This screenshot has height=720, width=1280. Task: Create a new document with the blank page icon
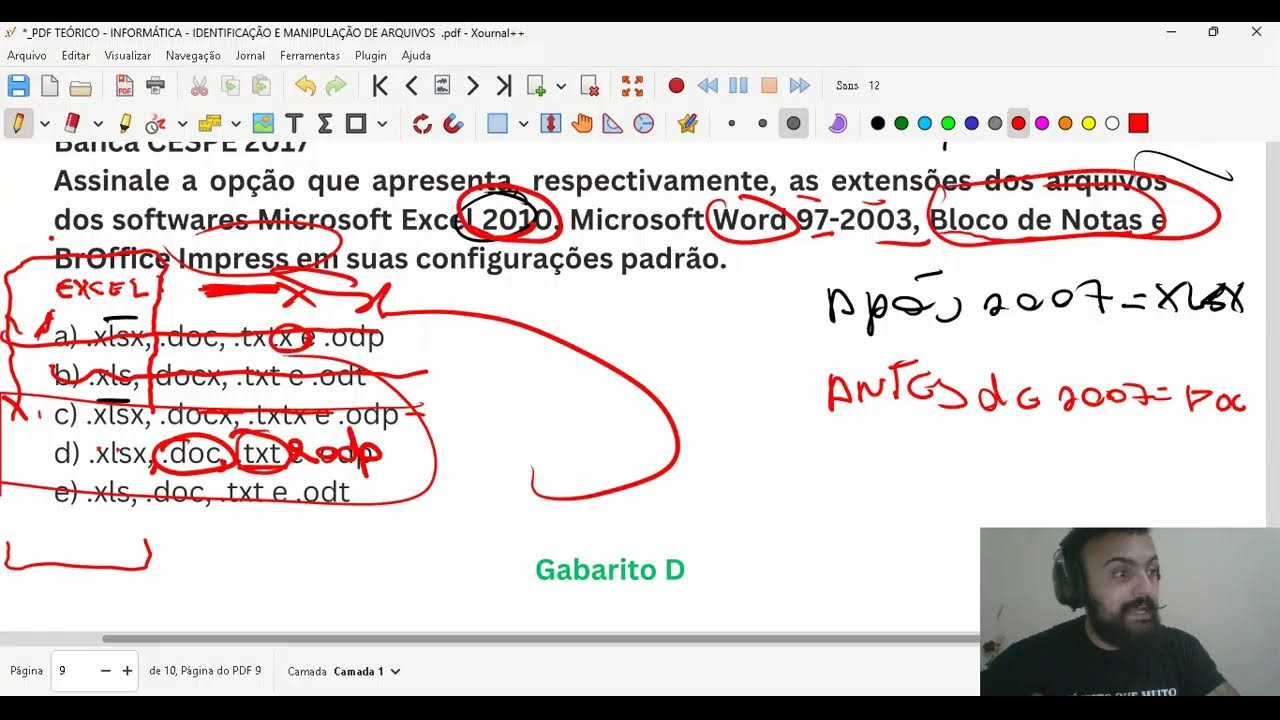point(49,86)
